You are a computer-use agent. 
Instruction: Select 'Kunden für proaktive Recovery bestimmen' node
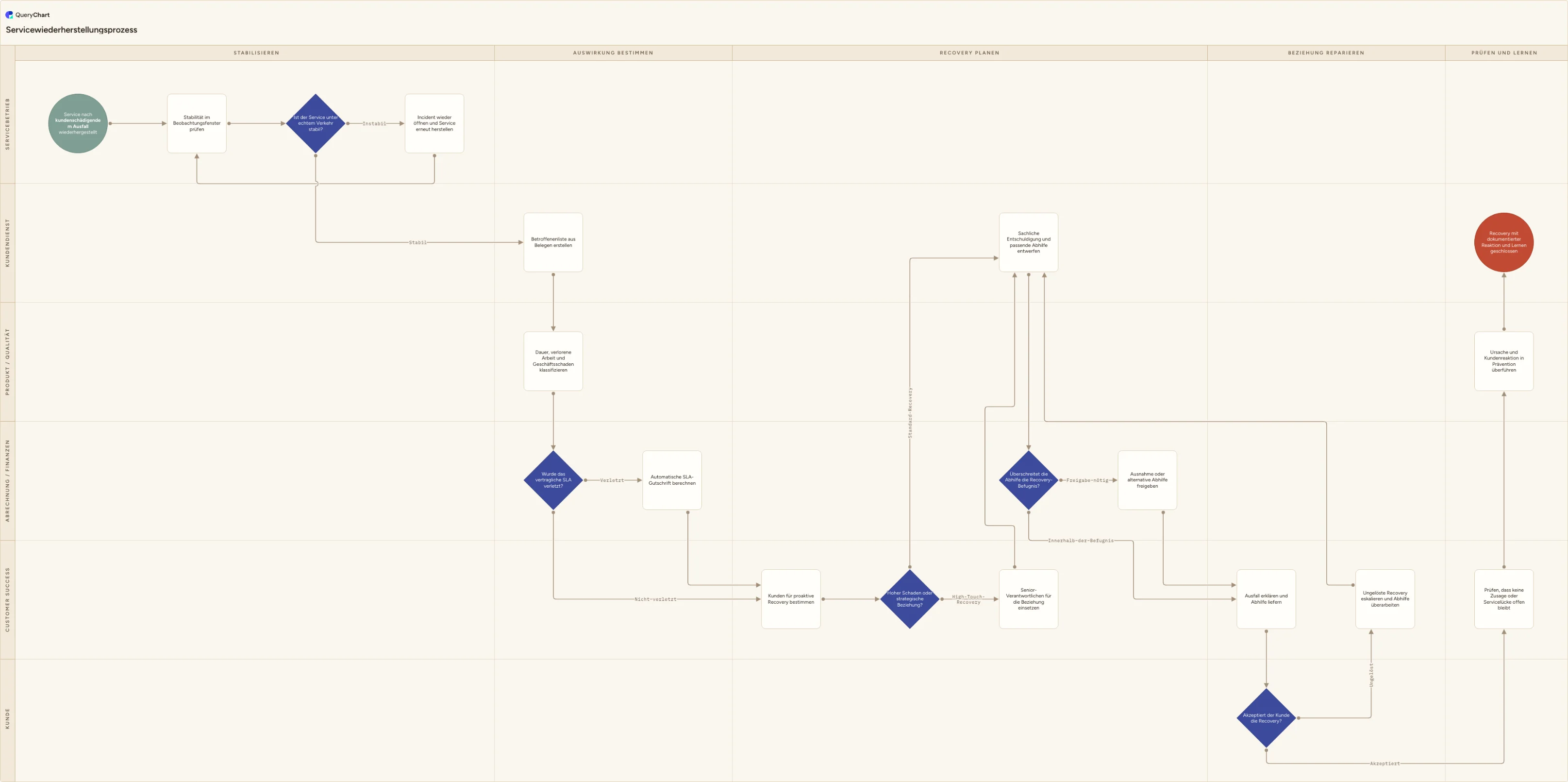tap(791, 599)
